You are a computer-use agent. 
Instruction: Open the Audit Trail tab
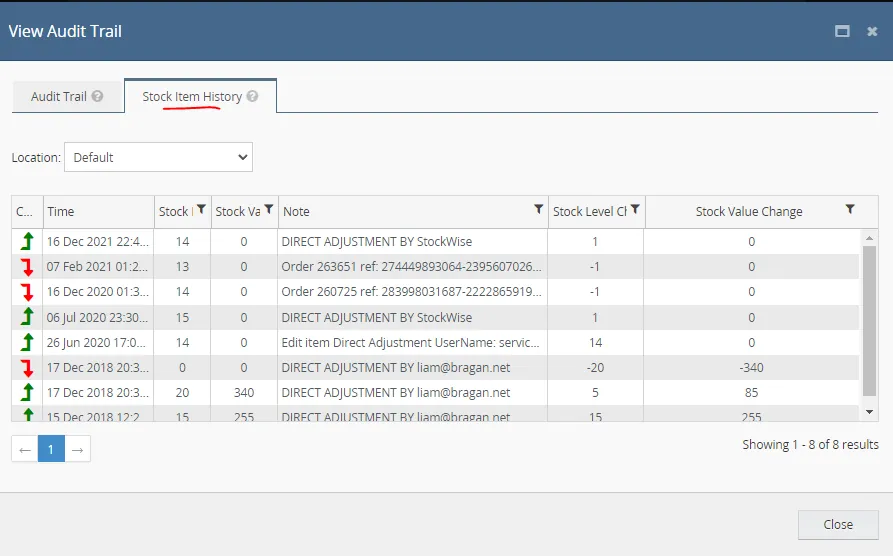(x=67, y=96)
